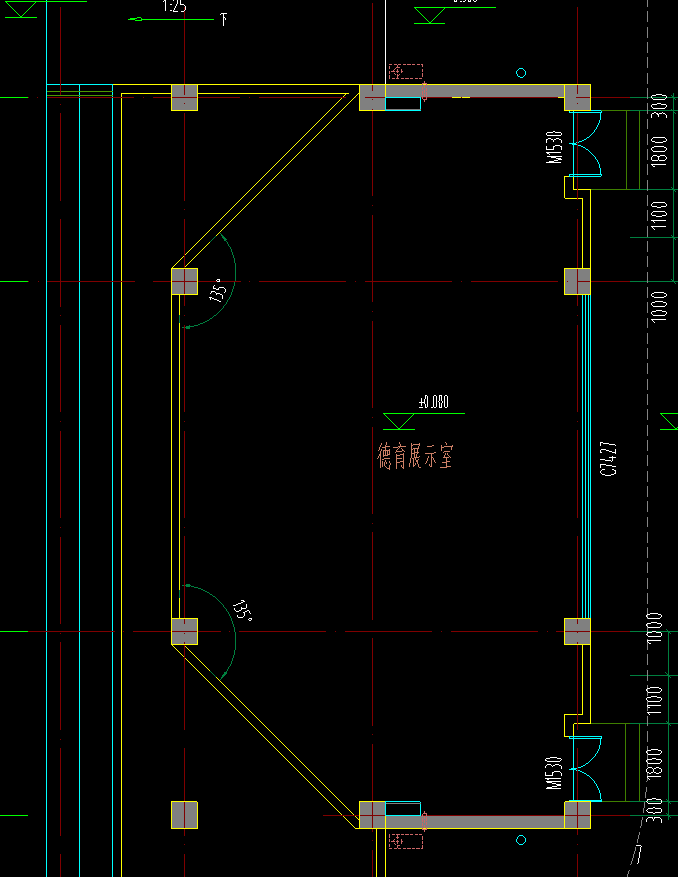Select red dashed box above top wall

coord(406,72)
